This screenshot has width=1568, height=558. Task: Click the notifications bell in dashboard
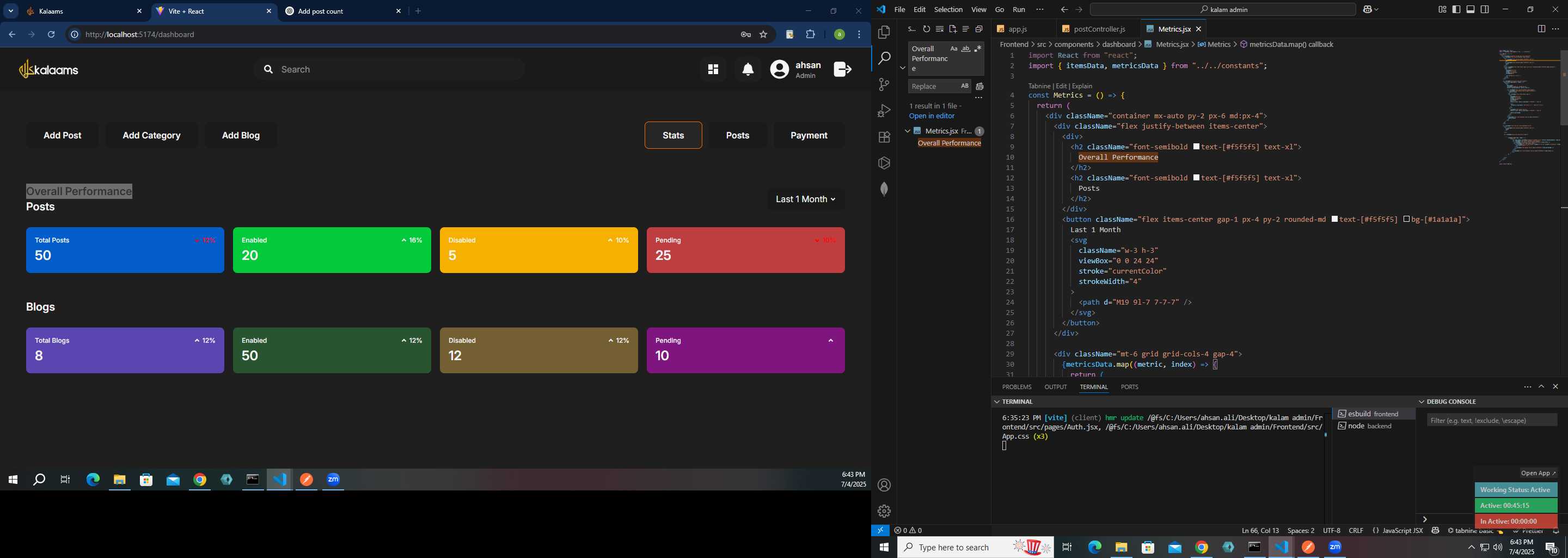pyautogui.click(x=748, y=70)
